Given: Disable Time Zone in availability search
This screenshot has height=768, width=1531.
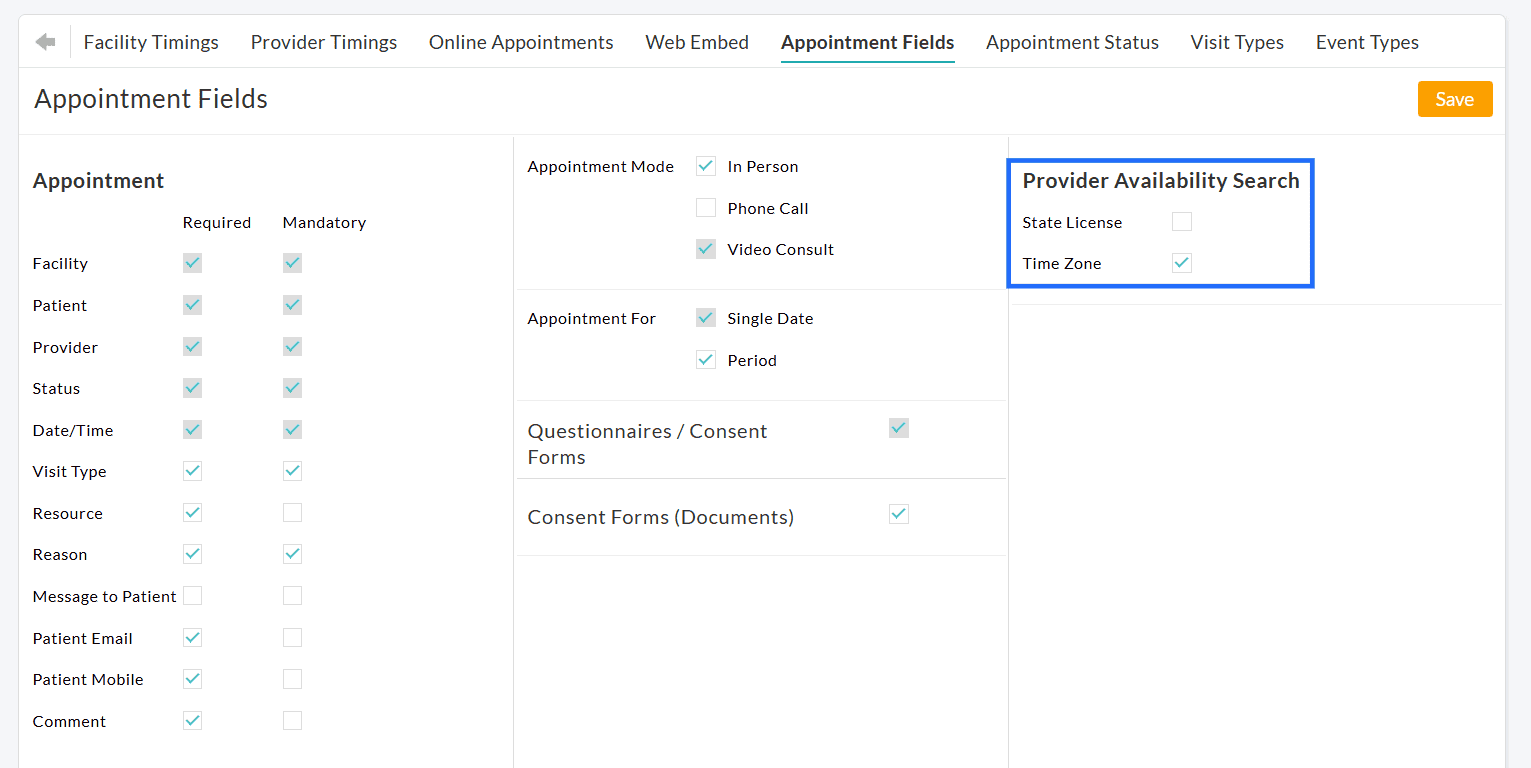Looking at the screenshot, I should [1181, 262].
